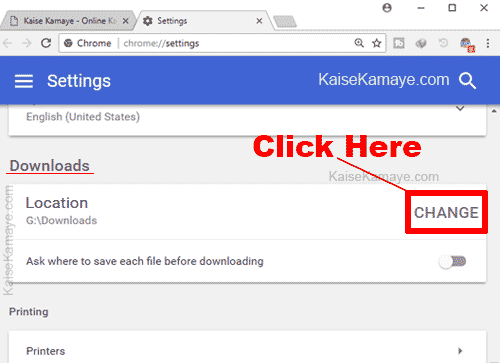Viewport: 500px width, 363px height.
Task: Click the search settings magnifier icon
Action: 467,81
